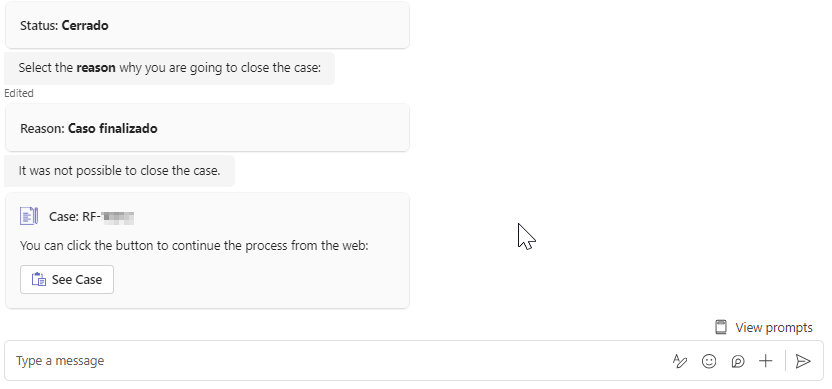Select the Status: Cerrado card
Image resolution: width=832 pixels, height=389 pixels.
(207, 25)
